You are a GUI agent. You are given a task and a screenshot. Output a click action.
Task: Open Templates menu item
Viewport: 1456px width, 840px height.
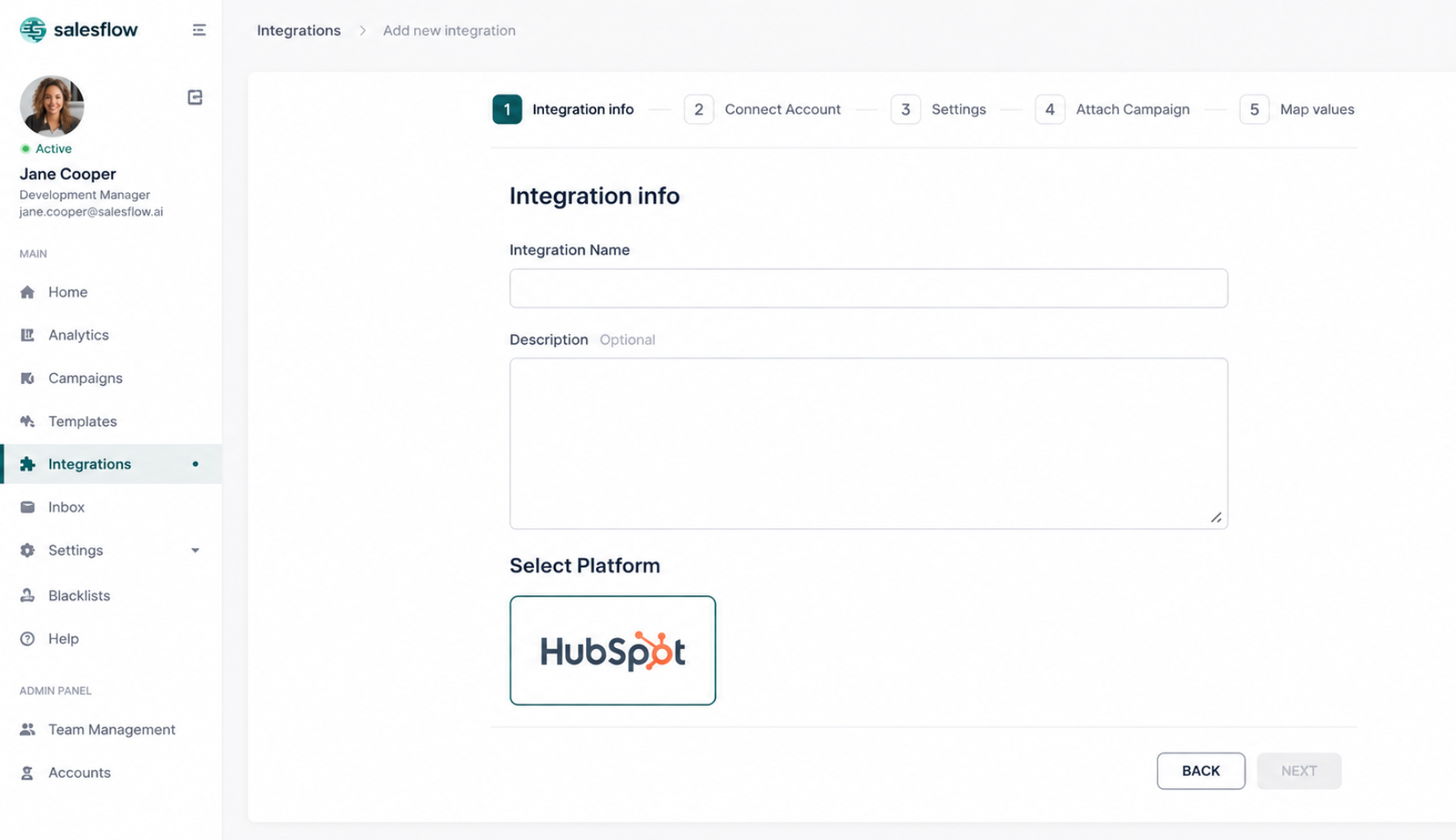pyautogui.click(x=111, y=421)
